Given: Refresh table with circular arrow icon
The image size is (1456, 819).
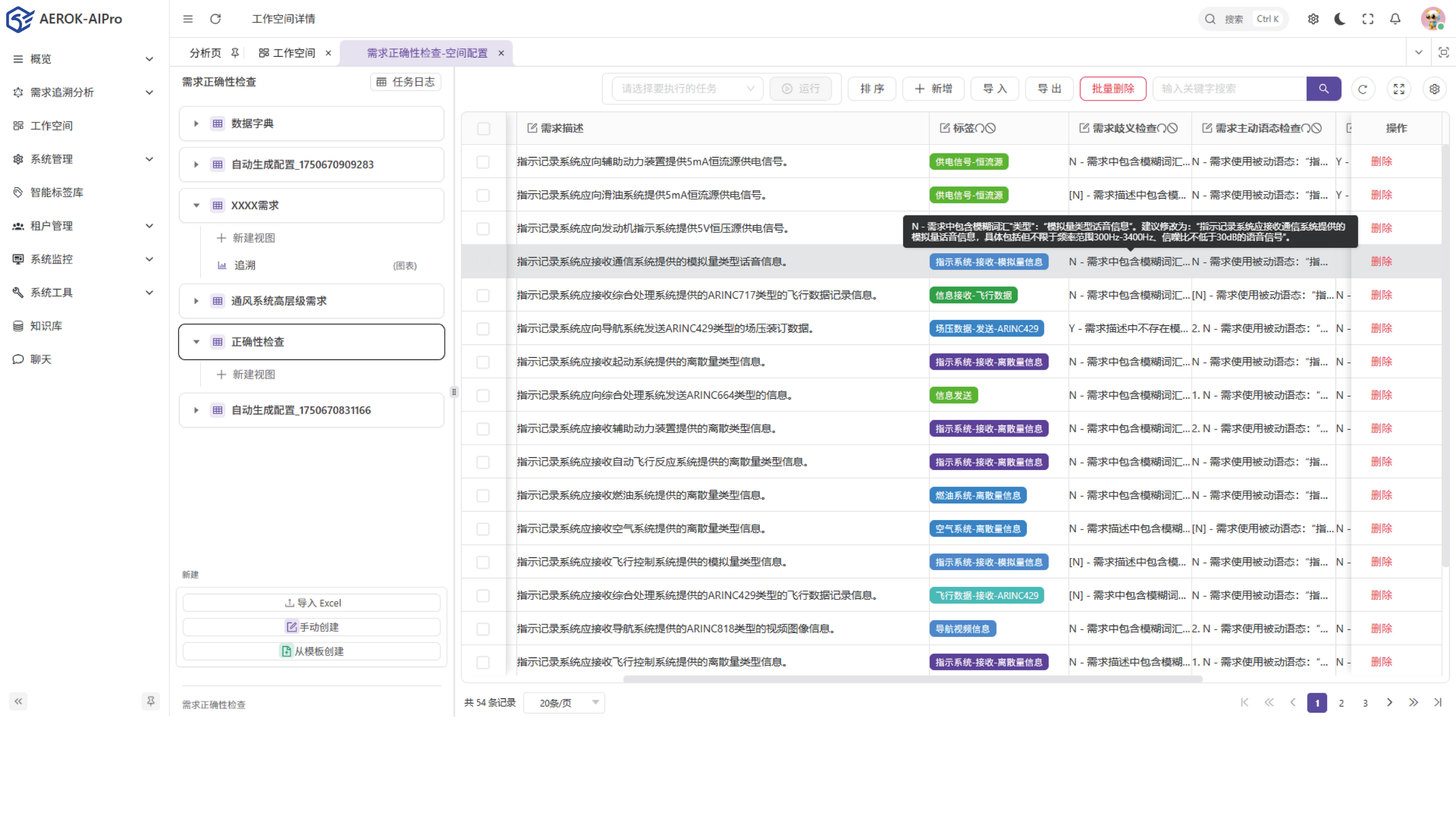Looking at the screenshot, I should [x=1363, y=89].
